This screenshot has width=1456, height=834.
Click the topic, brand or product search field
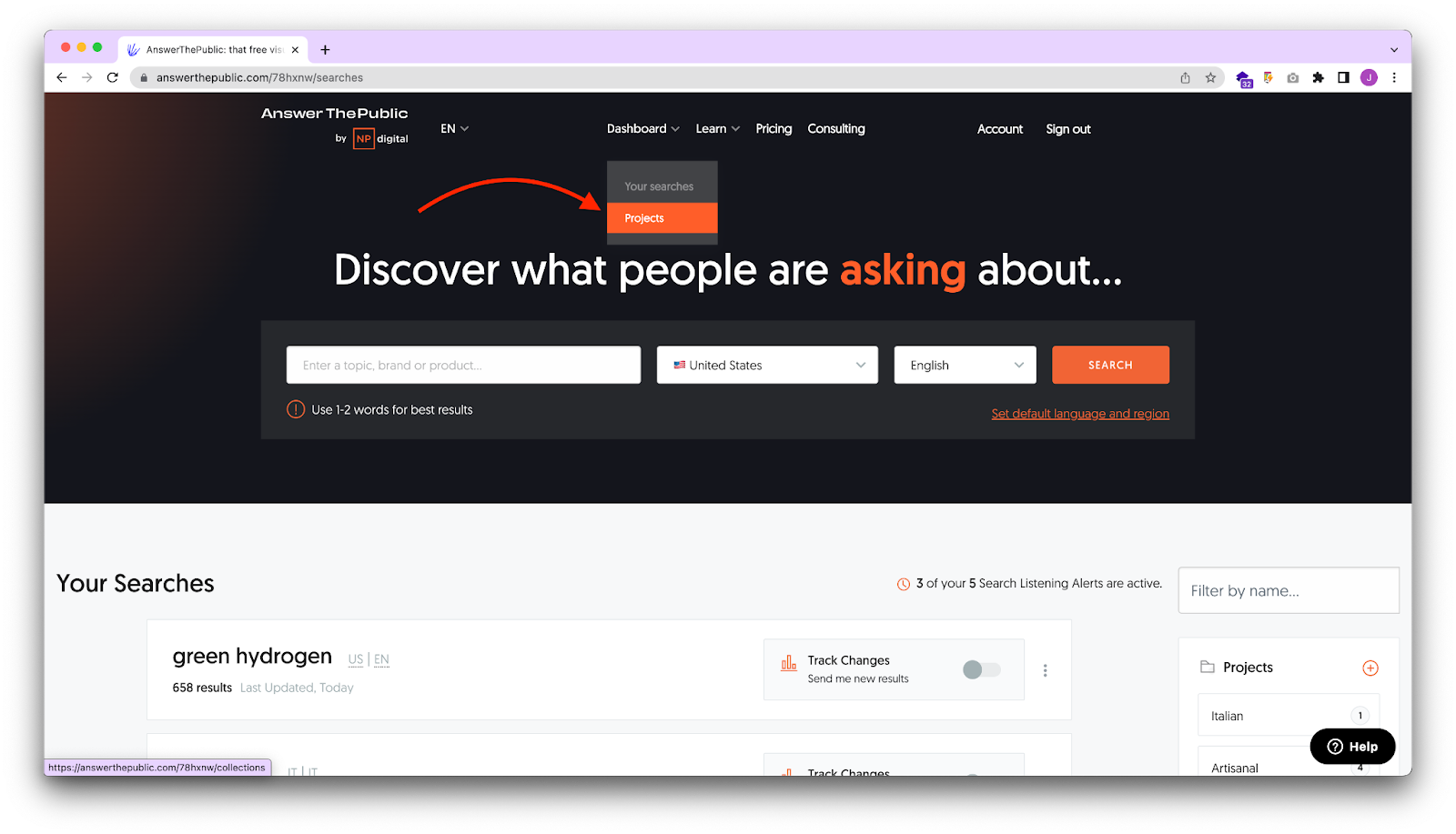coord(463,365)
